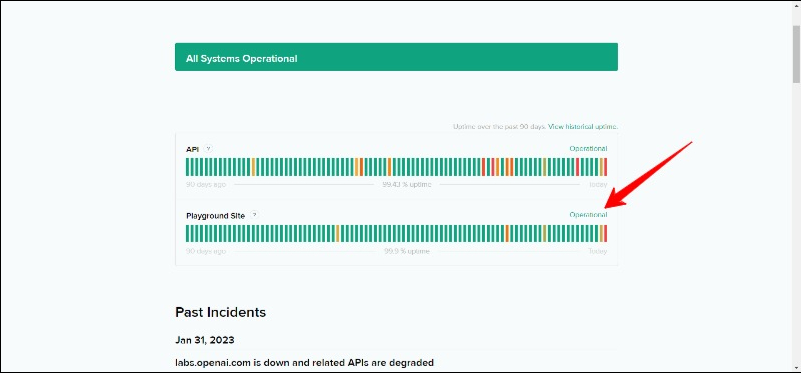Click the All Systems Operational banner

point(396,57)
